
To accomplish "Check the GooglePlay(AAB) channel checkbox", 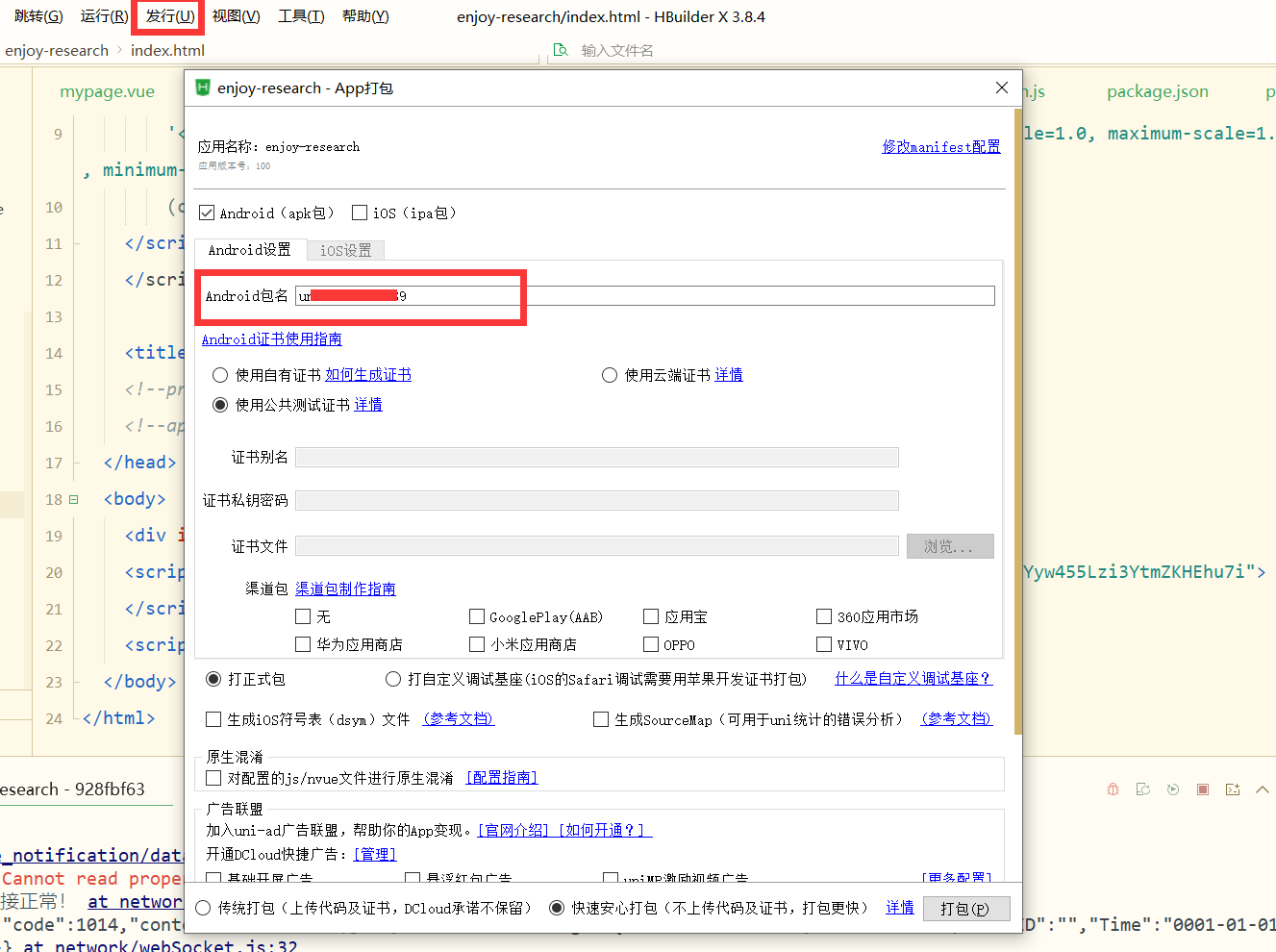I will (477, 616).
